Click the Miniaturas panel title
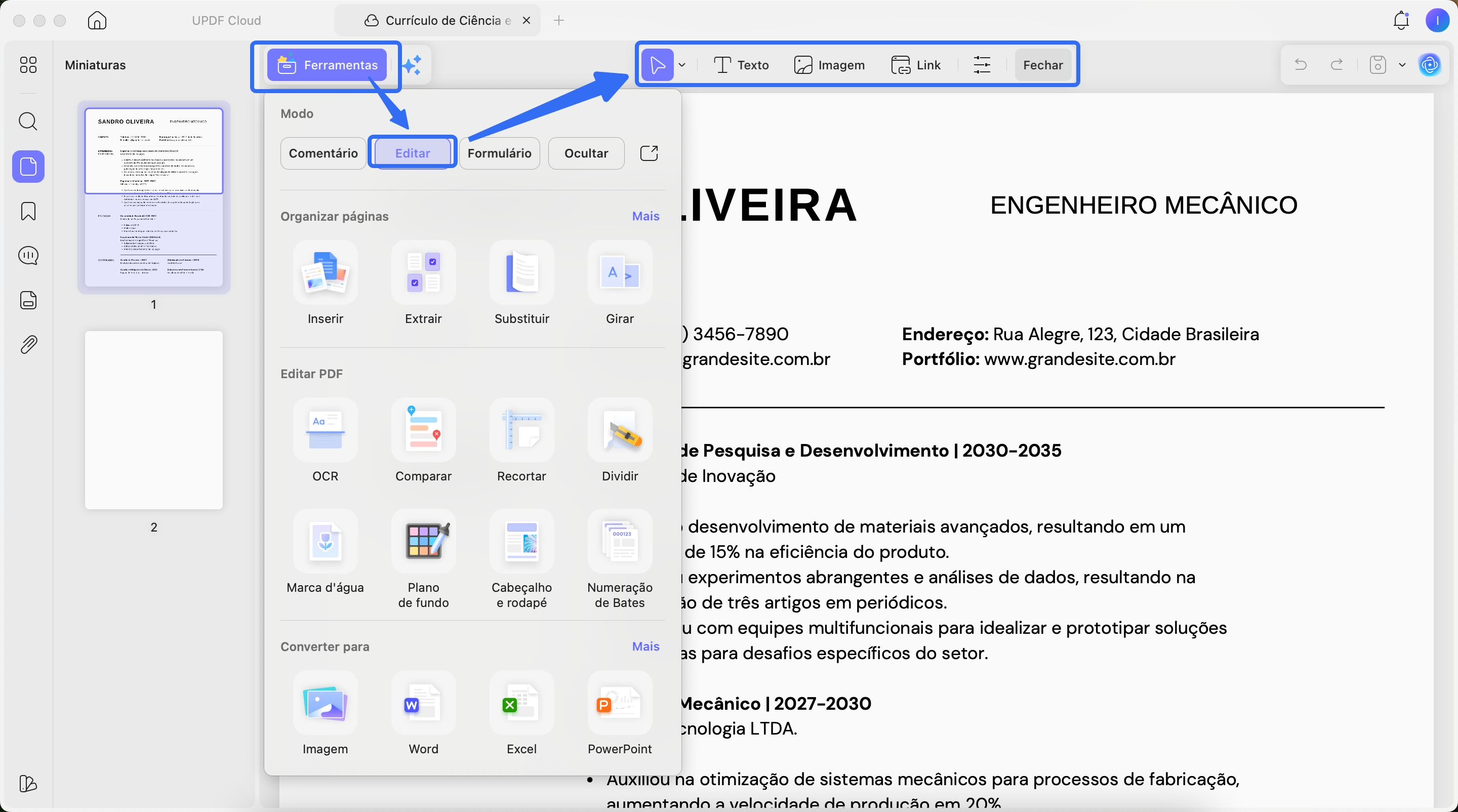Image resolution: width=1458 pixels, height=812 pixels. (95, 65)
